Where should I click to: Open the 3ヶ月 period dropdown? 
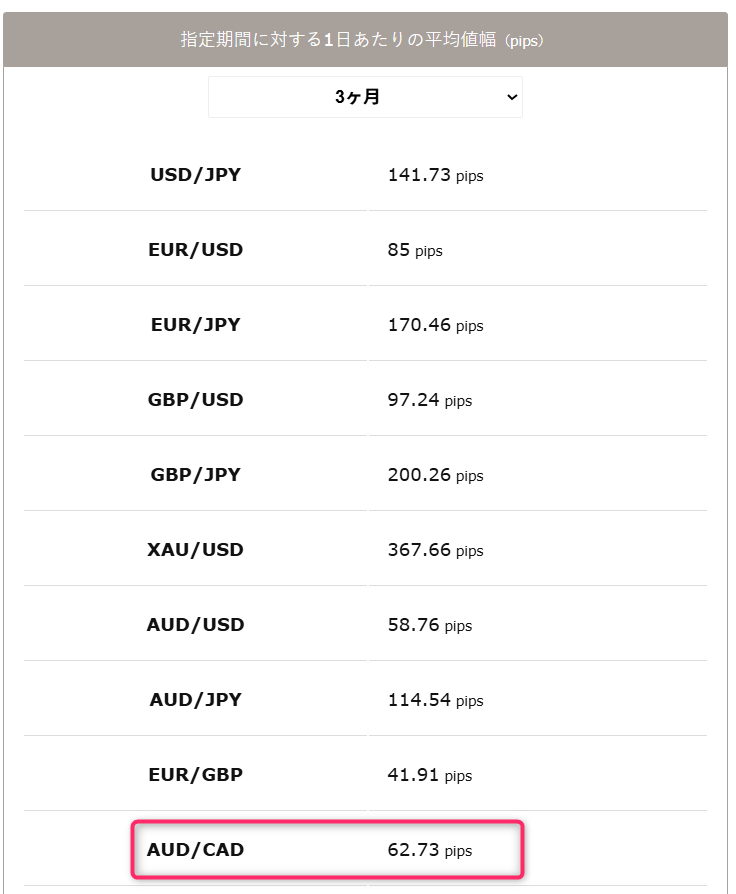point(365,97)
